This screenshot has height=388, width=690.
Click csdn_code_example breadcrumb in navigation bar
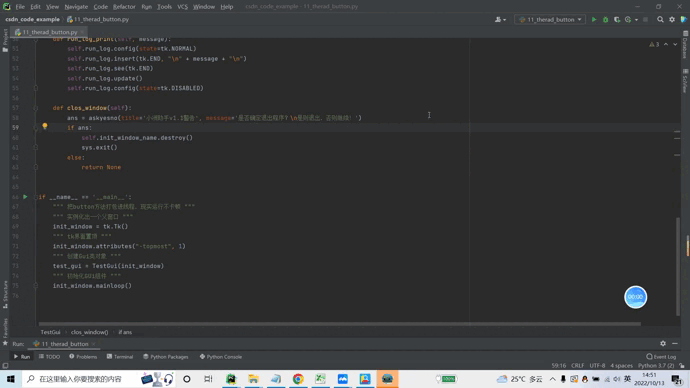pos(33,19)
